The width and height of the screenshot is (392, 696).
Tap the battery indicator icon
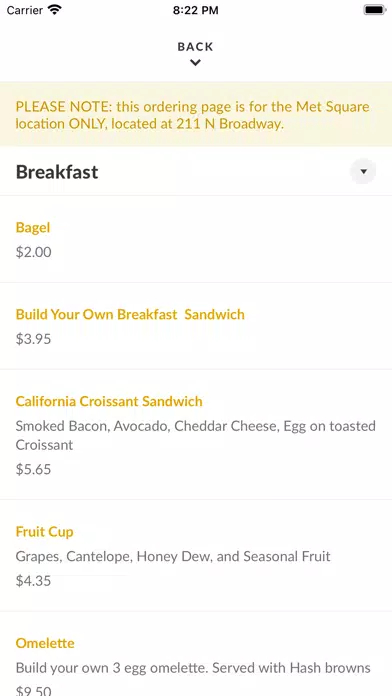coord(374,10)
